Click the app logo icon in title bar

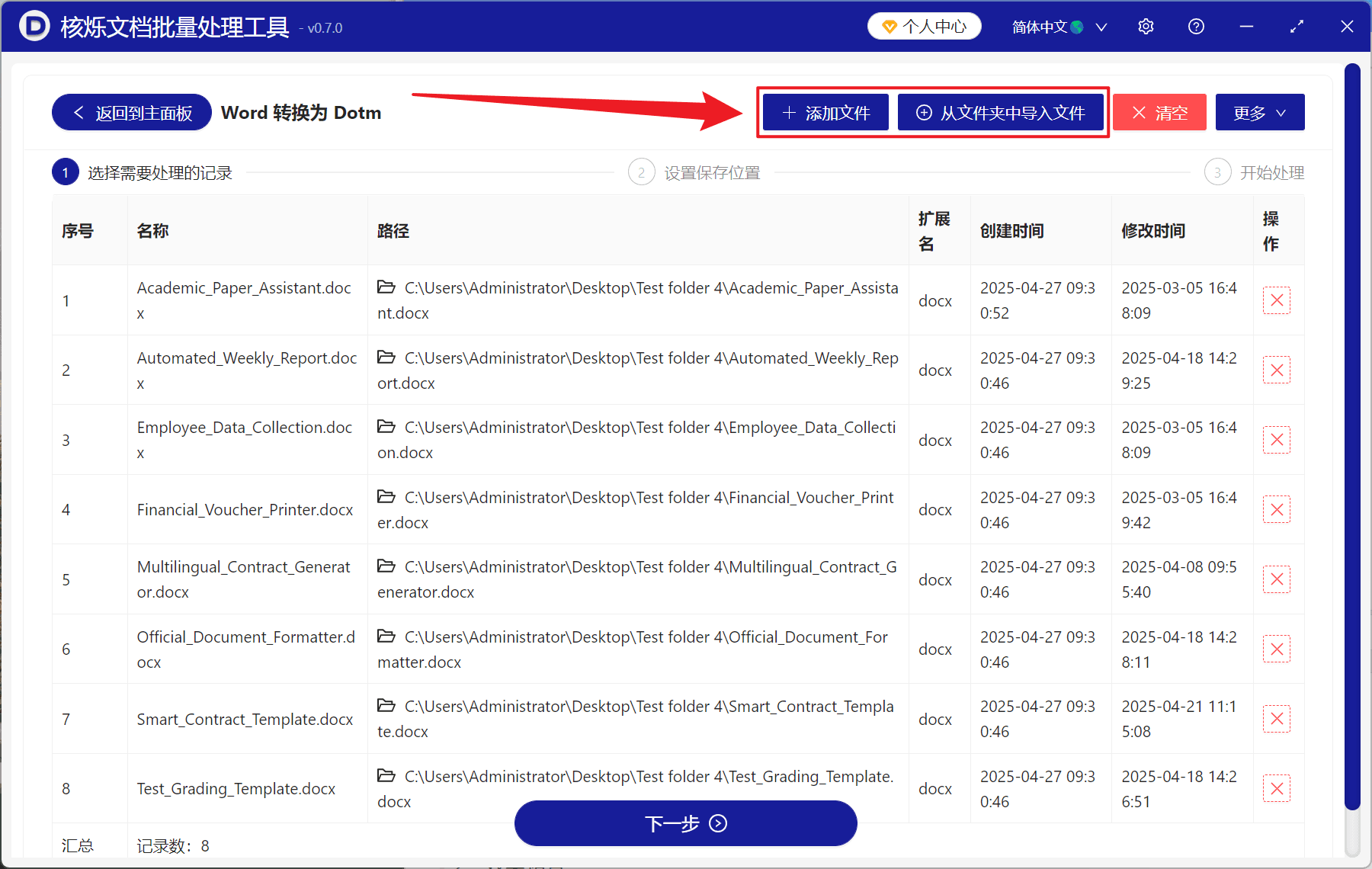pos(34,26)
